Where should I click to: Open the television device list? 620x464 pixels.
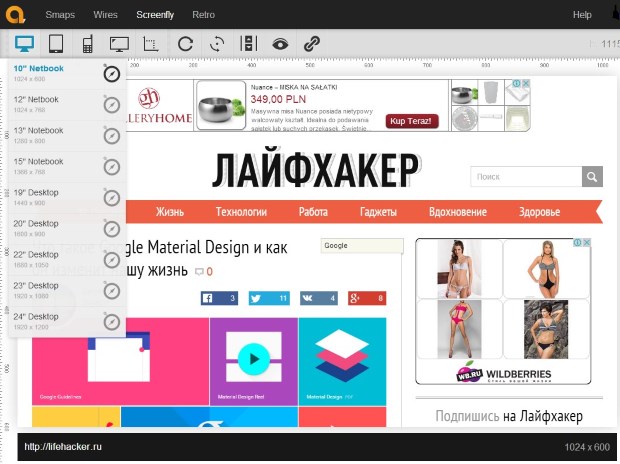119,44
